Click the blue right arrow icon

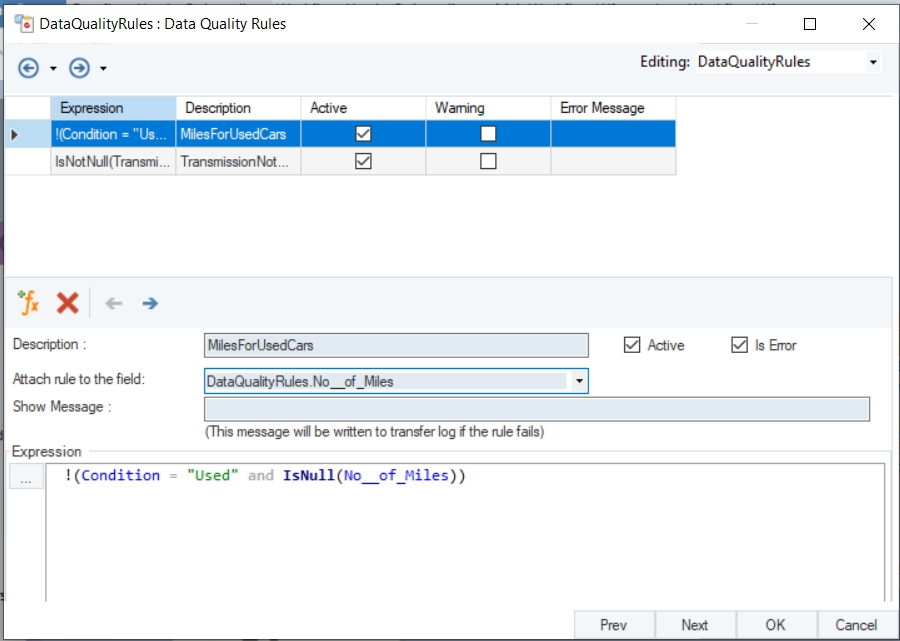pyautogui.click(x=150, y=303)
